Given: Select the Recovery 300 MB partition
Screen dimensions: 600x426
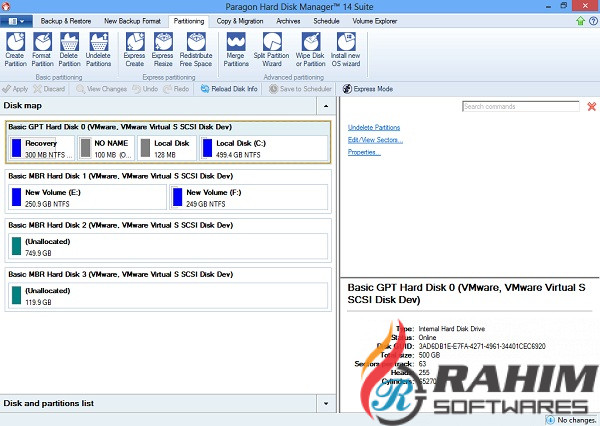Looking at the screenshot, I should click(42, 148).
